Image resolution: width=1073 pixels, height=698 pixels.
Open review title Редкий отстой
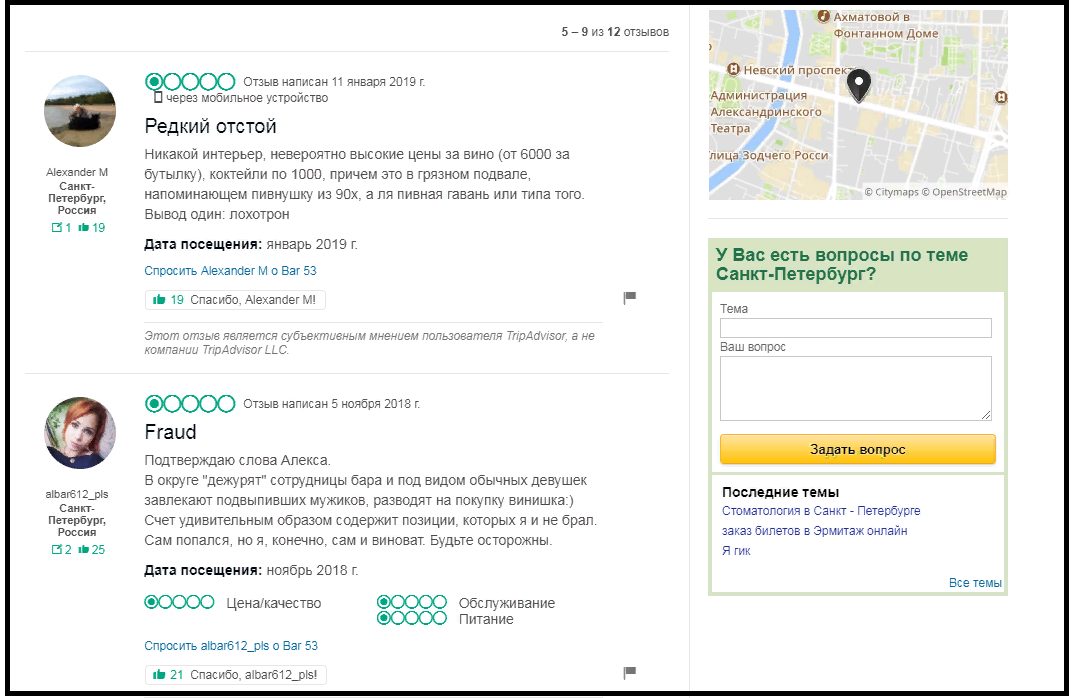pos(210,127)
